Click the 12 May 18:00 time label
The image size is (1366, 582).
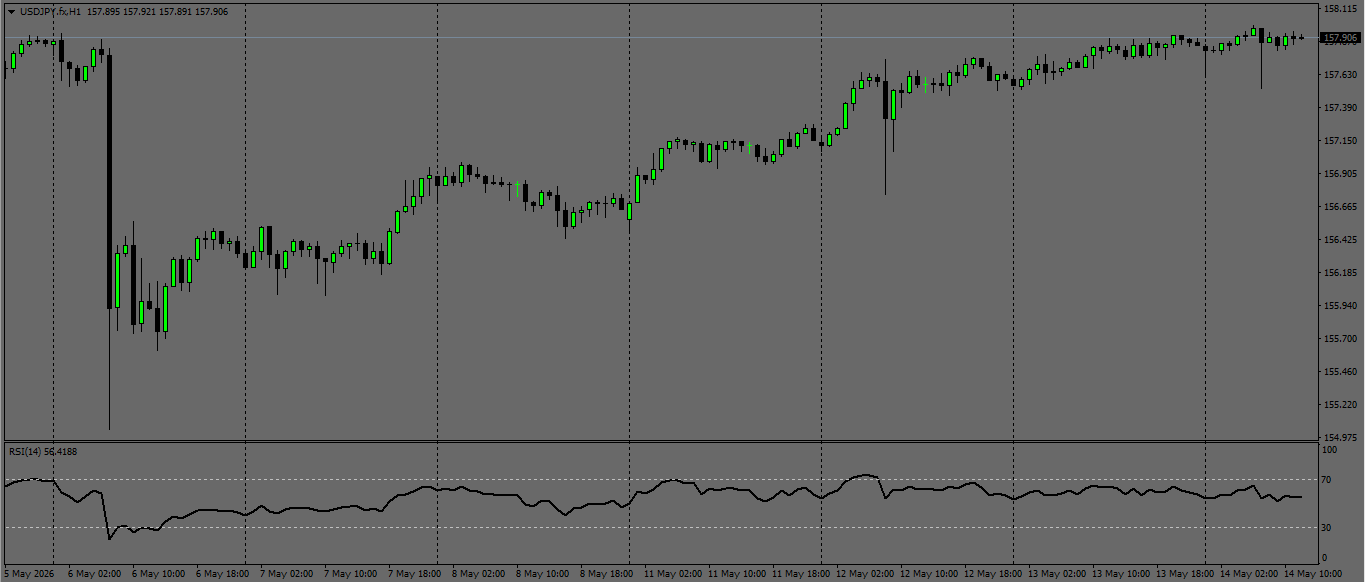[992, 574]
